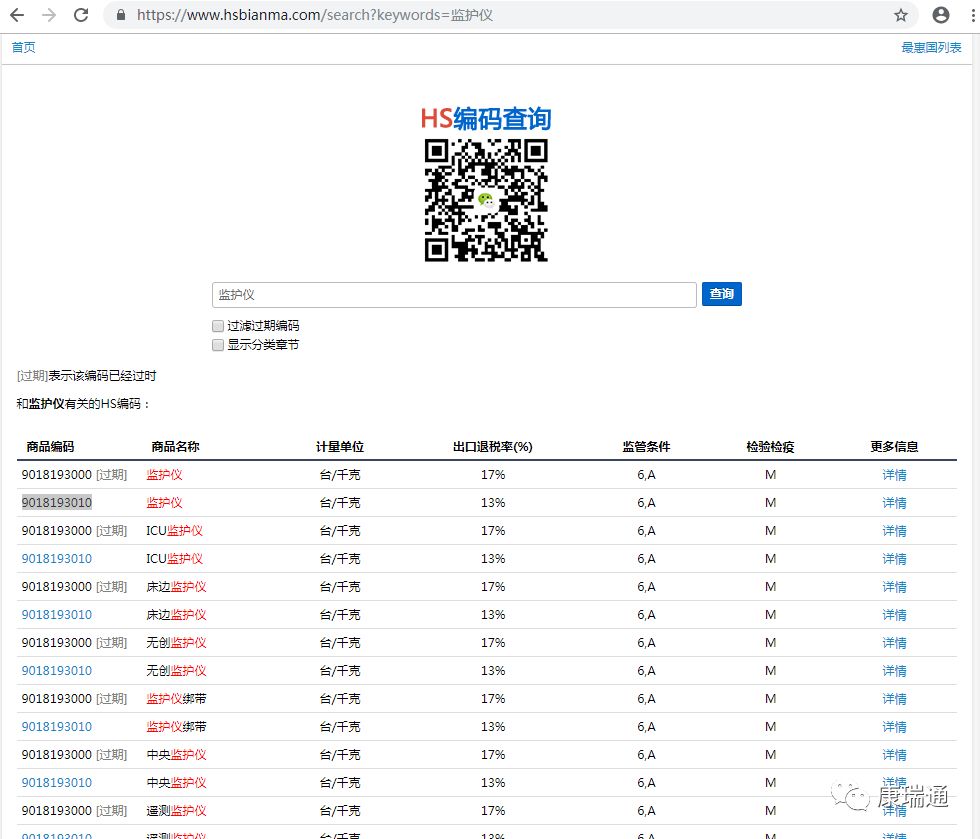Open 详情 for 13% ICU监护仪 row
Screen dimensions: 980x839
tap(894, 559)
